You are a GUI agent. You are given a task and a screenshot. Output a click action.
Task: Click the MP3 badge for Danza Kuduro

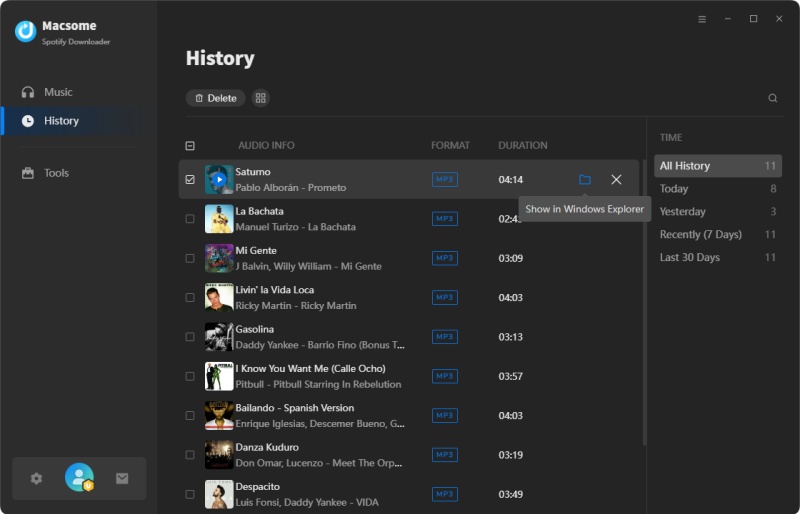(x=444, y=455)
